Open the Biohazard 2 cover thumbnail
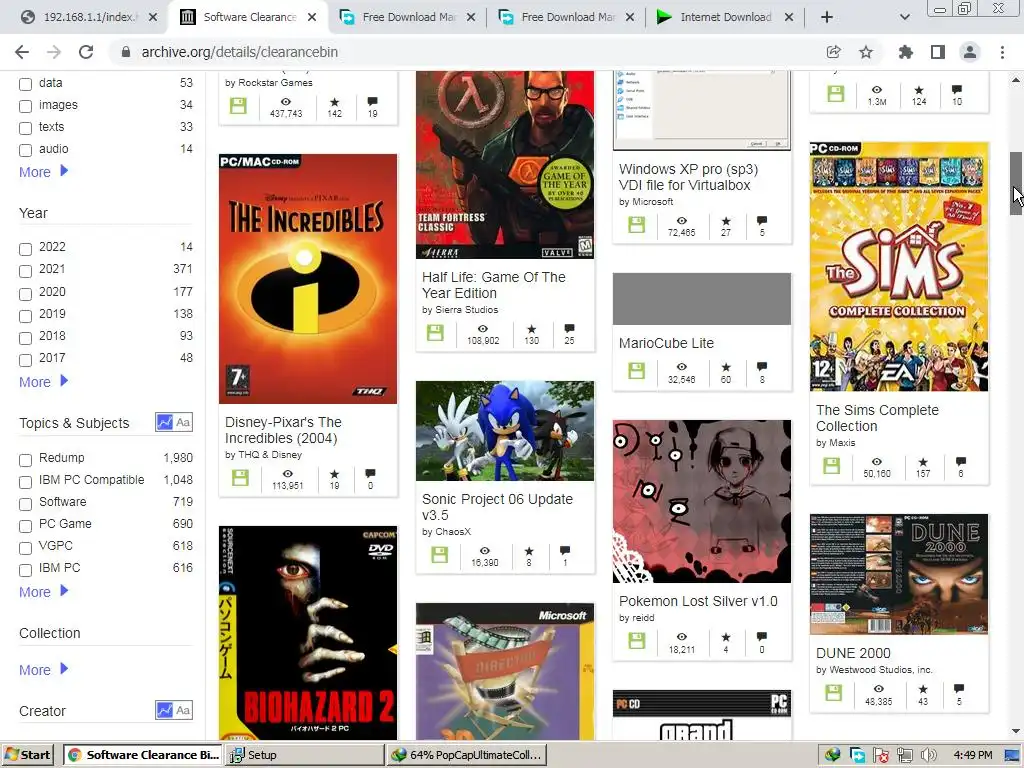 [x=308, y=633]
